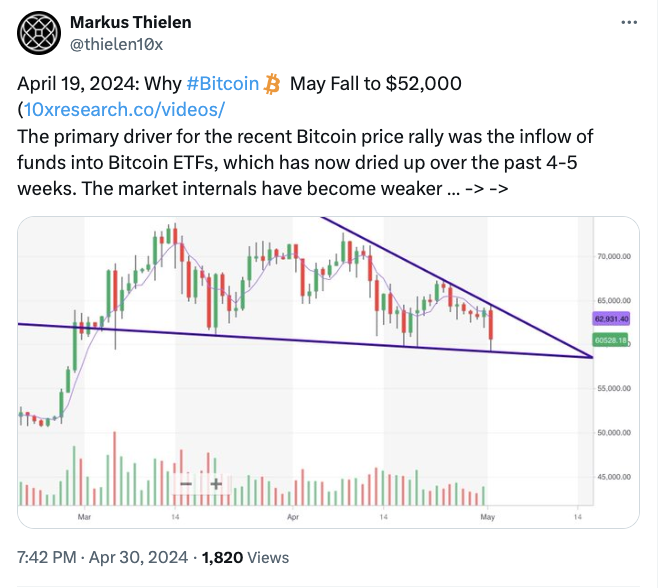Click the May label on date axis

pos(488,517)
